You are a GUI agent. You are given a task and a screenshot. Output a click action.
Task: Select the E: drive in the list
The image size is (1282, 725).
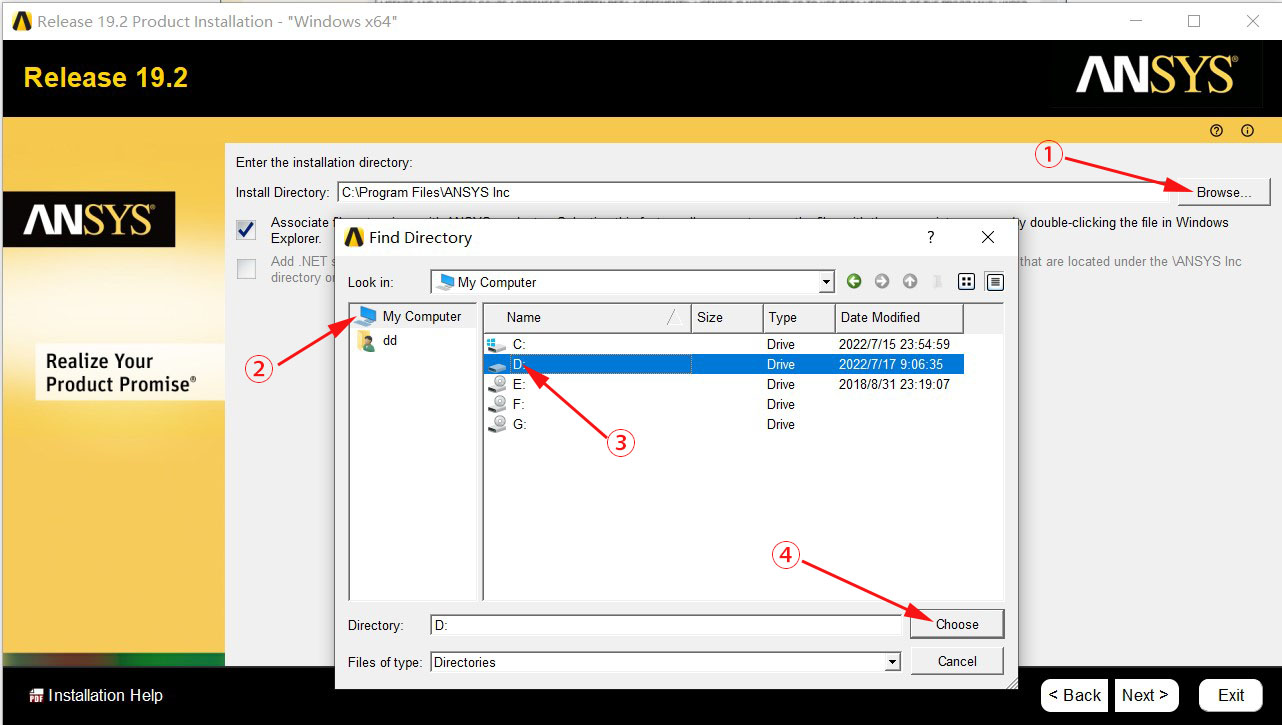click(x=519, y=384)
